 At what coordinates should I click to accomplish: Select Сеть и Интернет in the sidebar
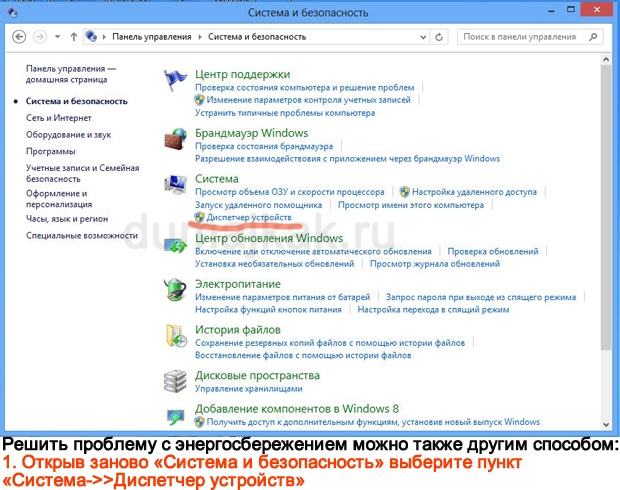[x=59, y=118]
